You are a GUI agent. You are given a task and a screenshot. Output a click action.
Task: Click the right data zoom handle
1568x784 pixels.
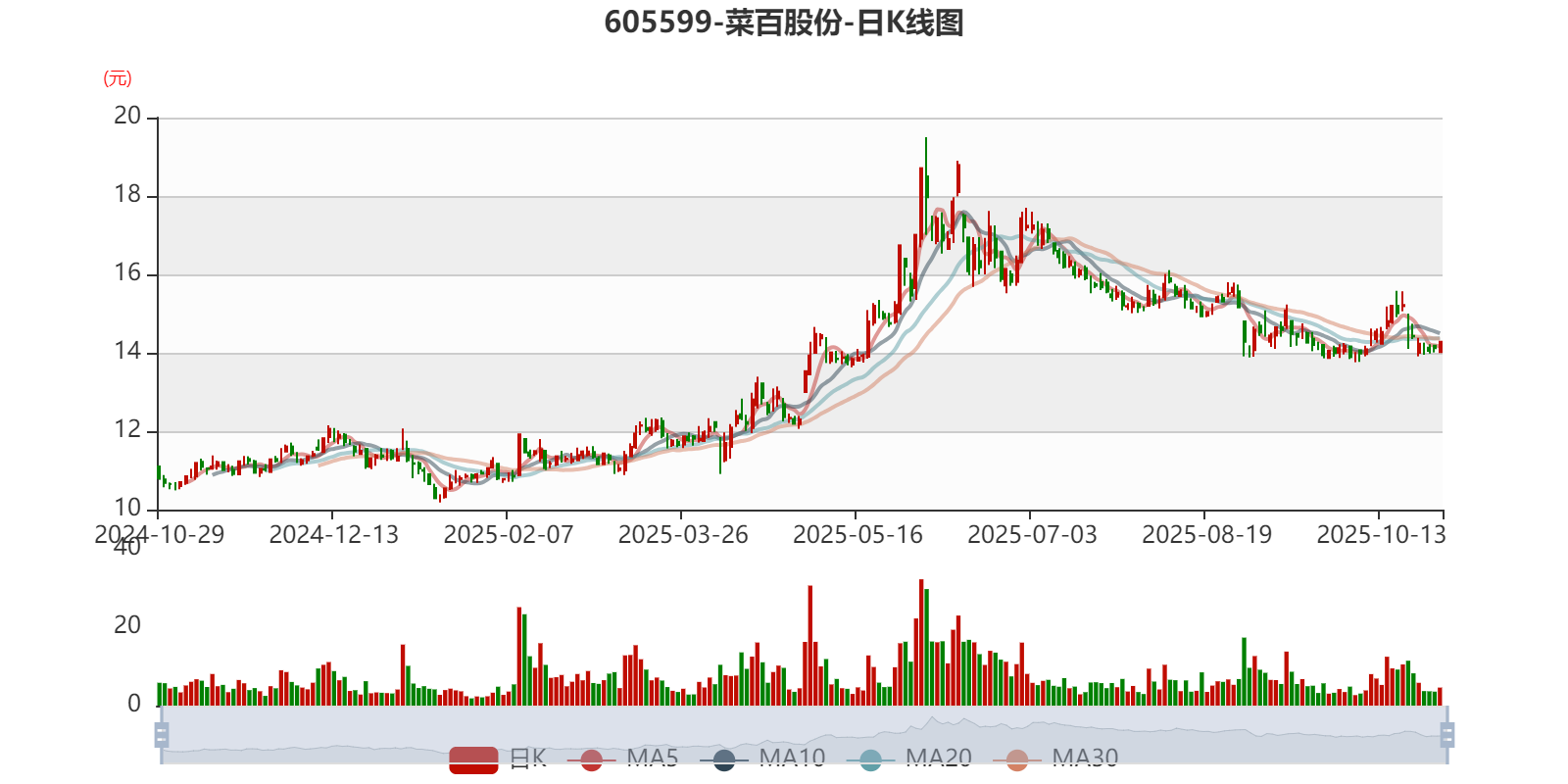pos(1447,734)
